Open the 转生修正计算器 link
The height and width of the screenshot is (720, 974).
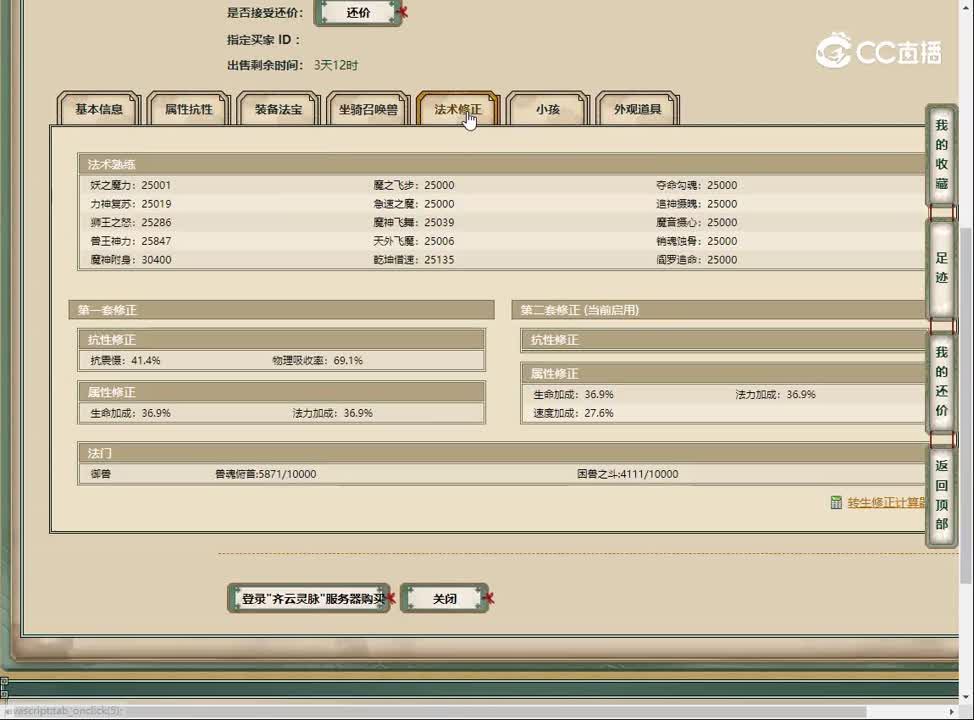click(886, 503)
